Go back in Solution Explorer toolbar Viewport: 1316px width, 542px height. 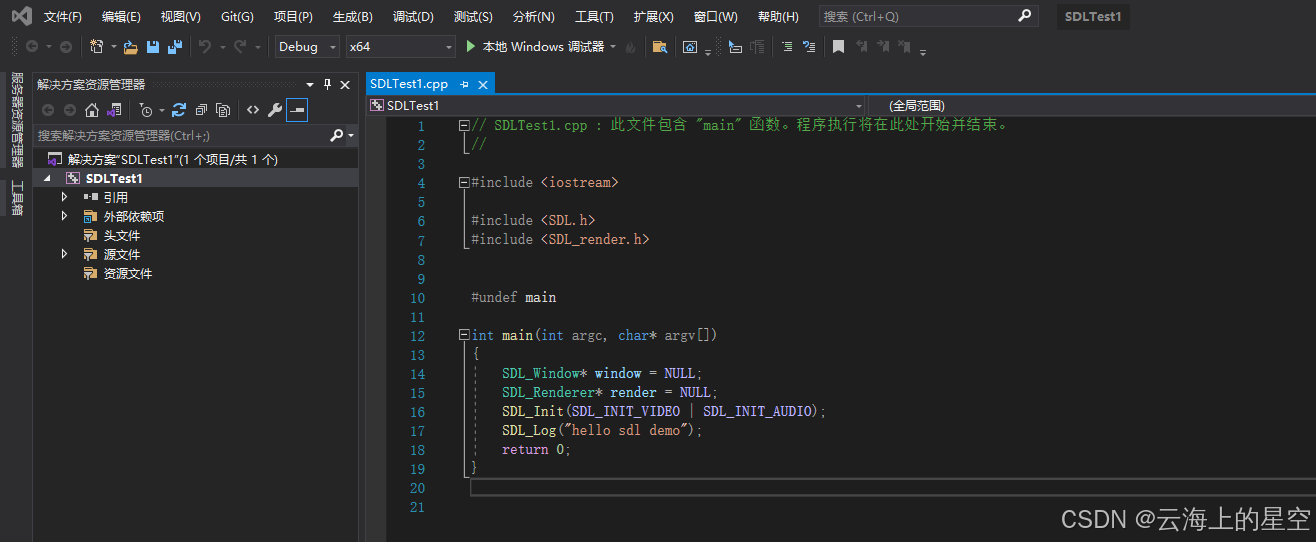click(48, 110)
